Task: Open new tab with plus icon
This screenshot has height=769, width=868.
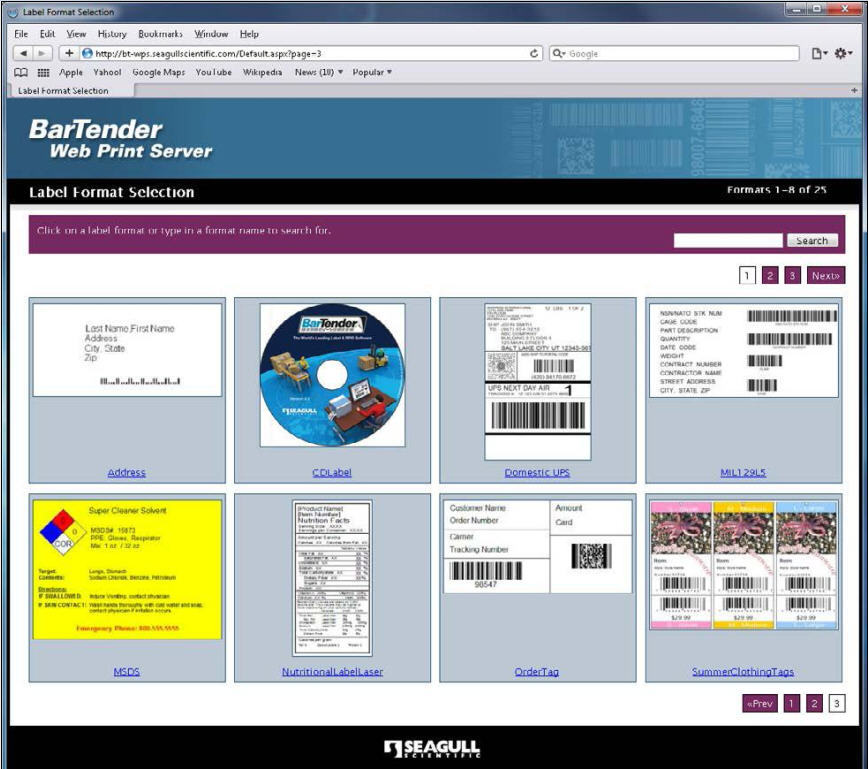Action: pos(854,91)
